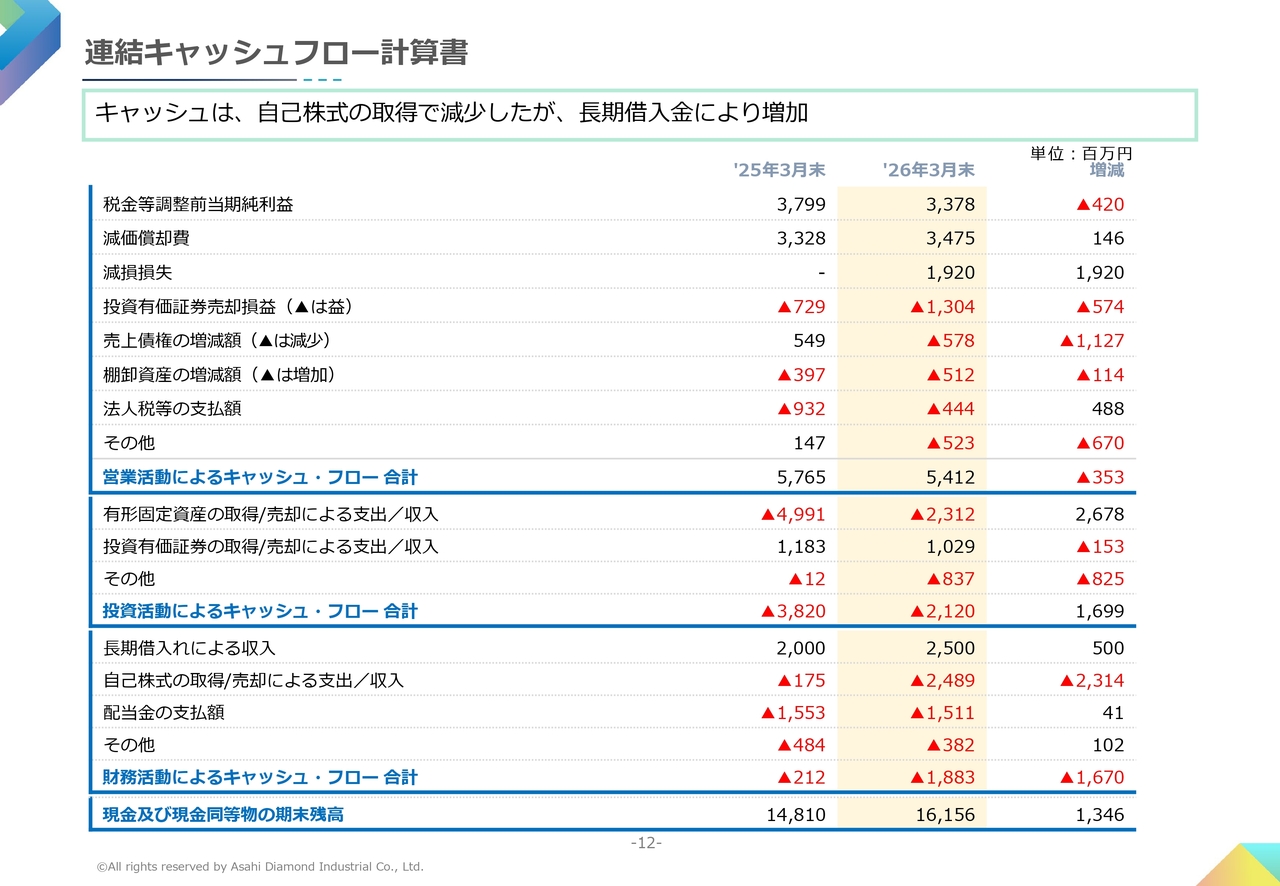Image resolution: width=1280 pixels, height=886 pixels.
Task: Click the 減損損失 value 1,920 under '26年3月末
Action: [950, 273]
